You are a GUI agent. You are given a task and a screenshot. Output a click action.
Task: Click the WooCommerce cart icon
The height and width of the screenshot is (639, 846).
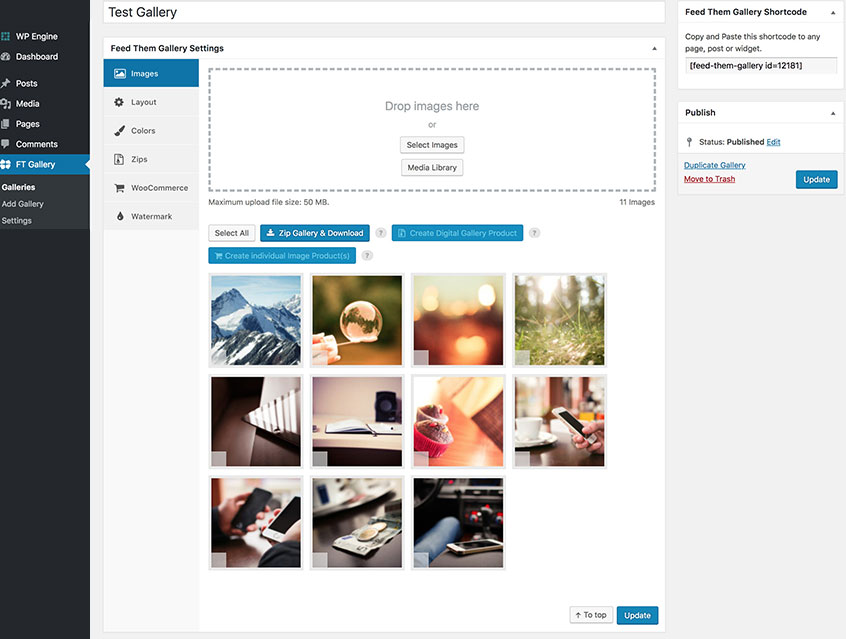coord(119,188)
